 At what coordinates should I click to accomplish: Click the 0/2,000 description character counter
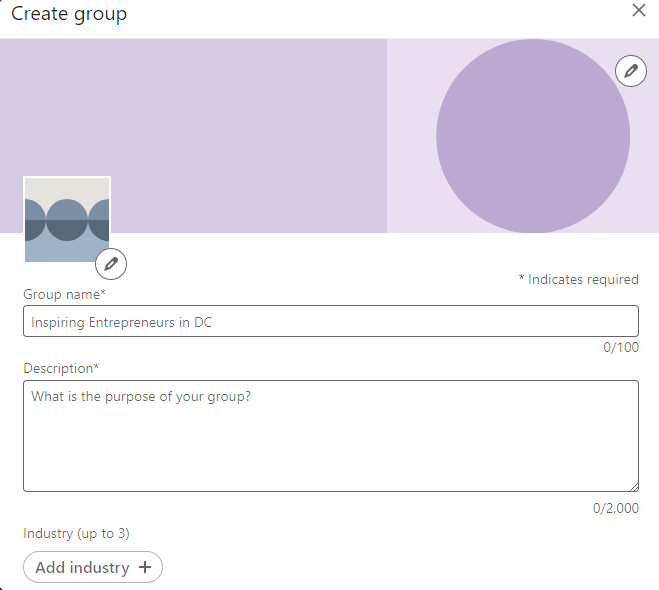615,508
